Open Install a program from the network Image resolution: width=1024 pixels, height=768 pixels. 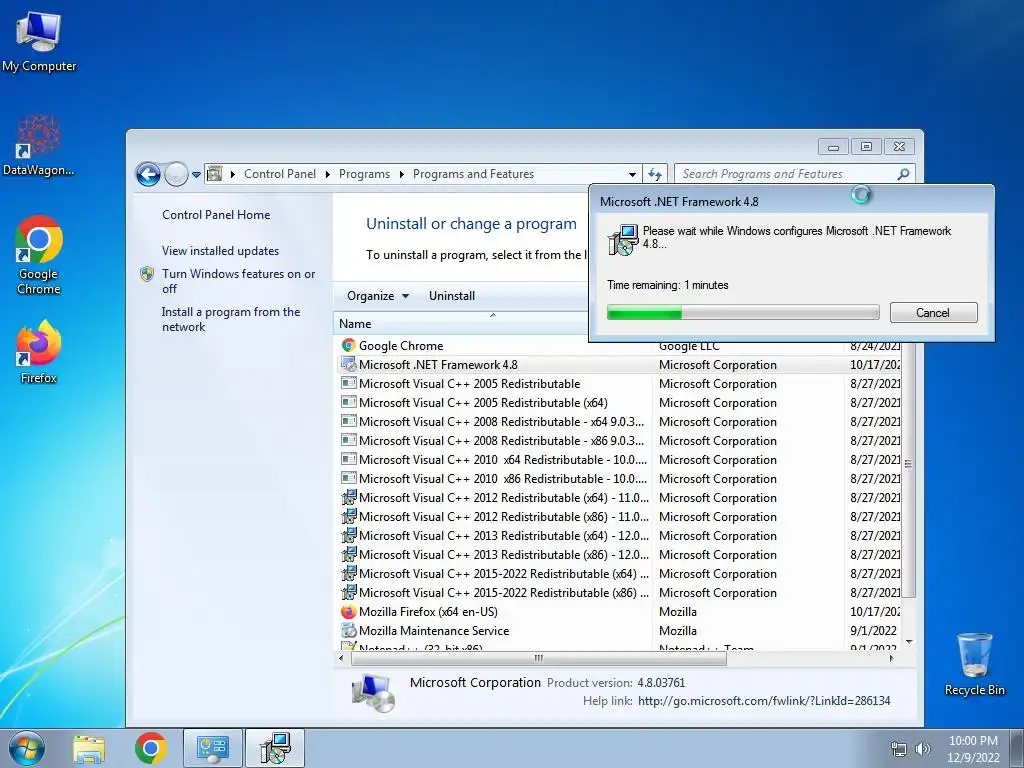231,319
